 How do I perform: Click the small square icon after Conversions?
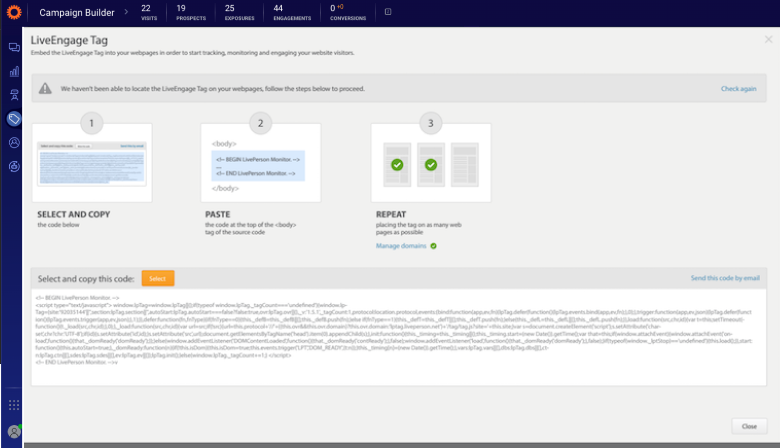pyautogui.click(x=388, y=12)
